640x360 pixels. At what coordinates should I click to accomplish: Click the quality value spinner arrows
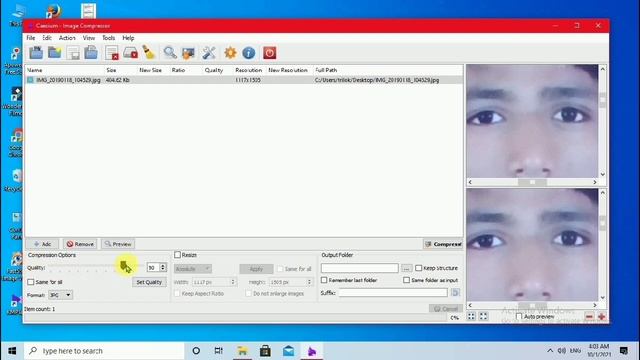(163, 267)
